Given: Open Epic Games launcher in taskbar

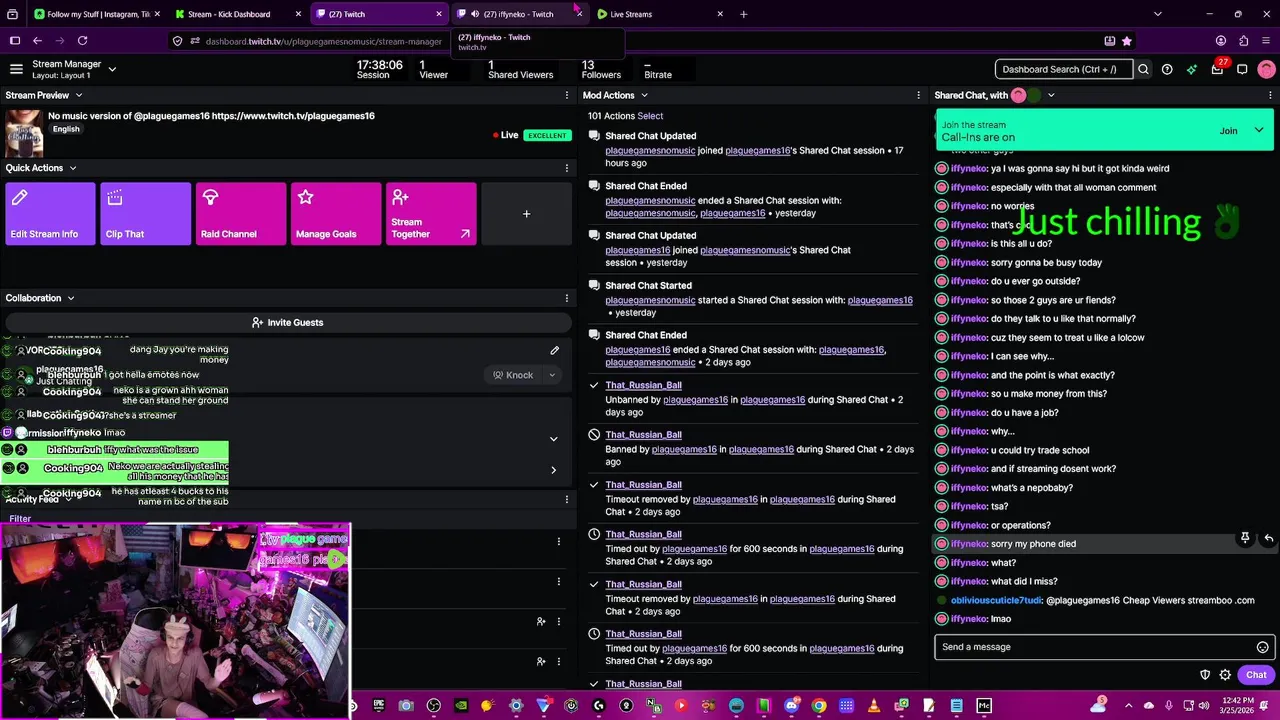Looking at the screenshot, I should pyautogui.click(x=378, y=706).
